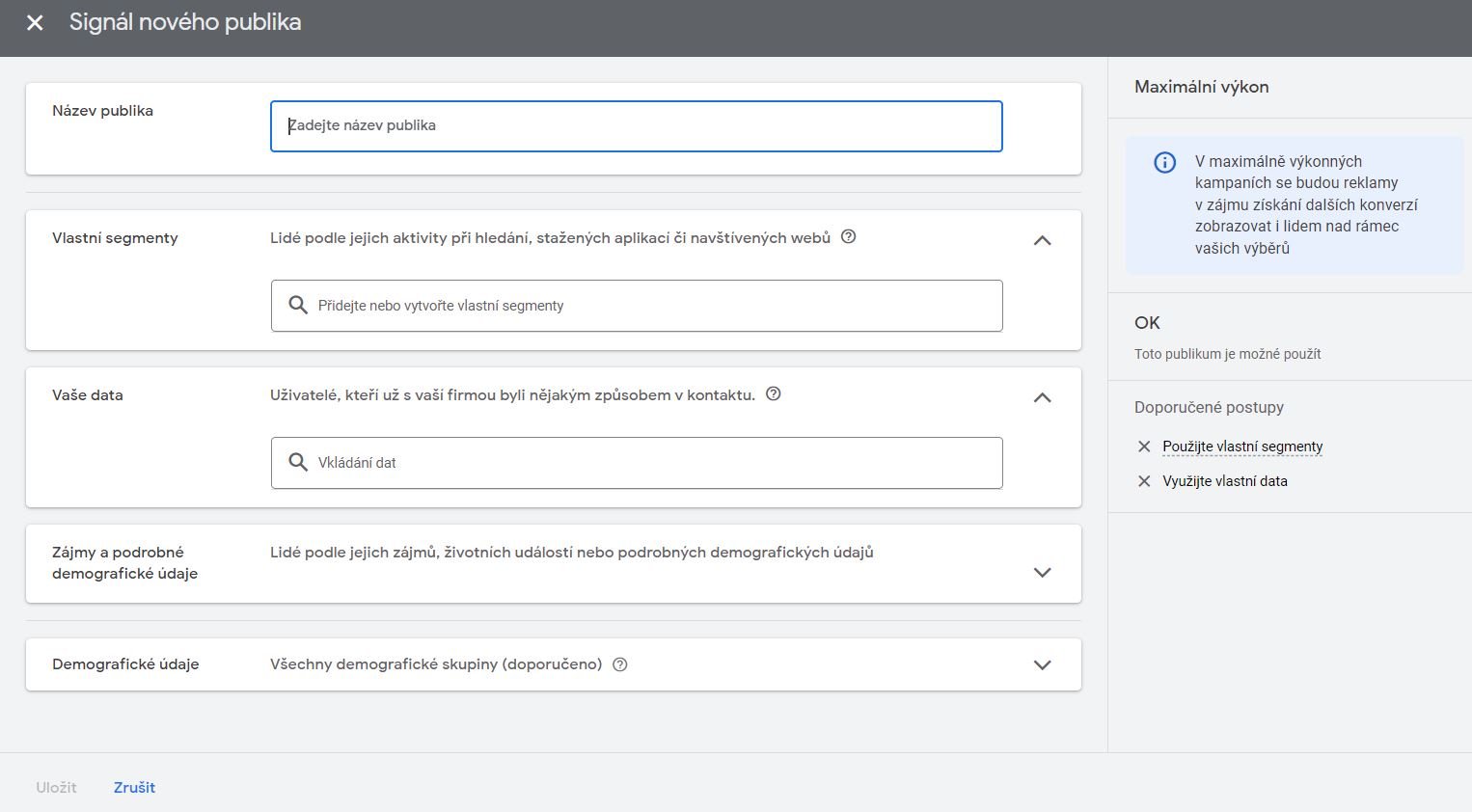Click the Název publika input field
1472x812 pixels.
pyautogui.click(x=636, y=126)
